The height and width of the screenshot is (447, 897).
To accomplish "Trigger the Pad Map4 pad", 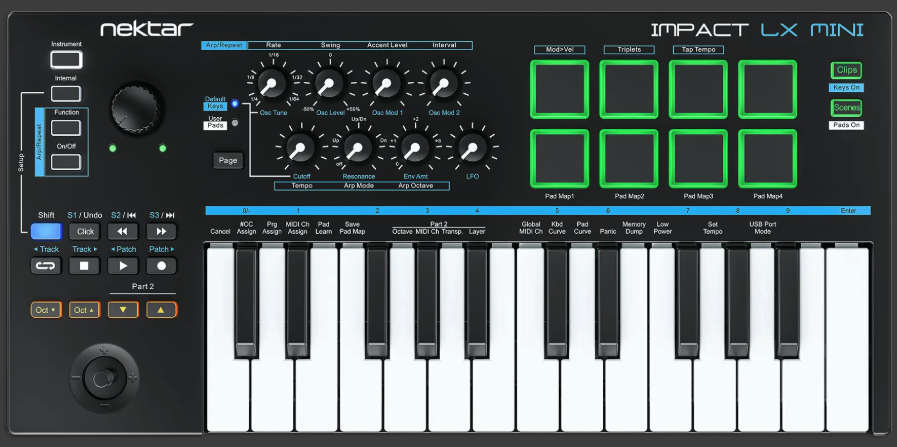I will click(x=767, y=159).
